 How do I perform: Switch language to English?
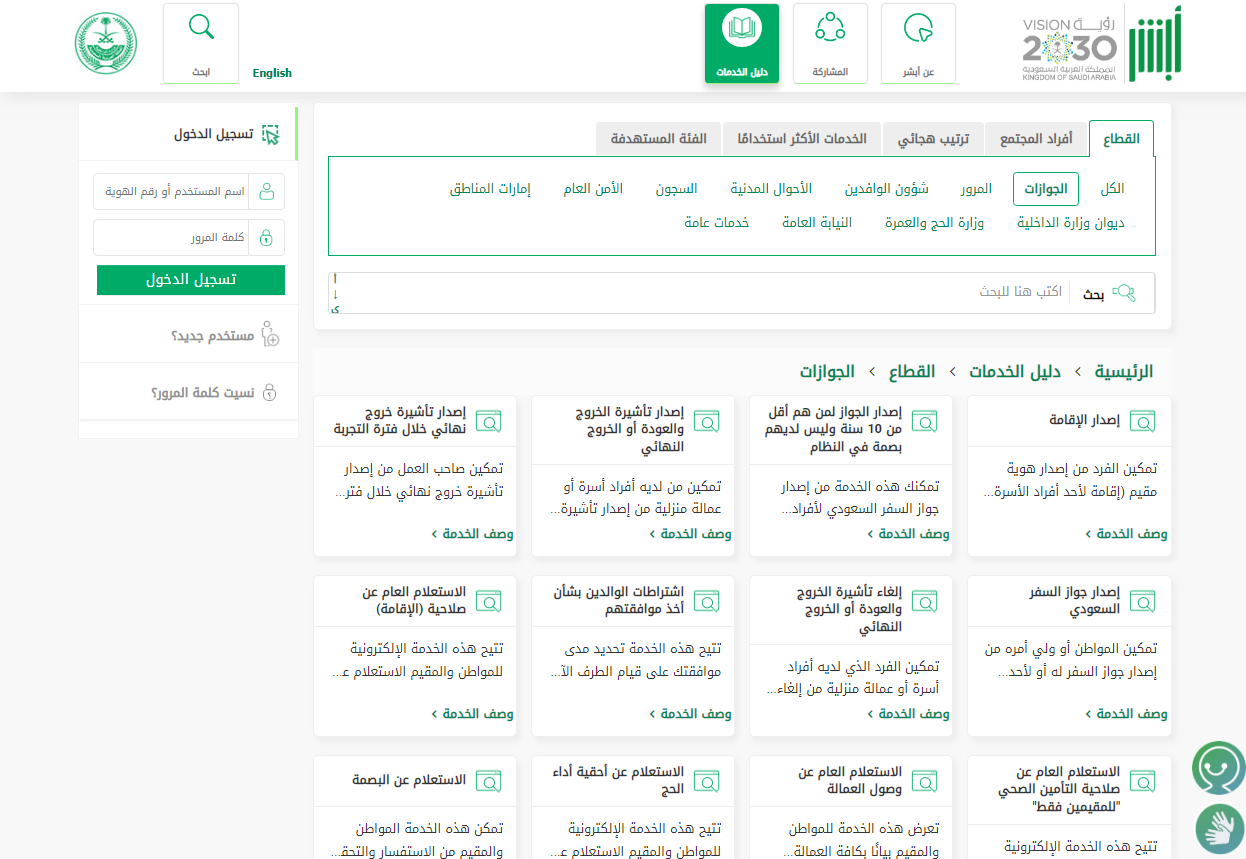point(272,73)
